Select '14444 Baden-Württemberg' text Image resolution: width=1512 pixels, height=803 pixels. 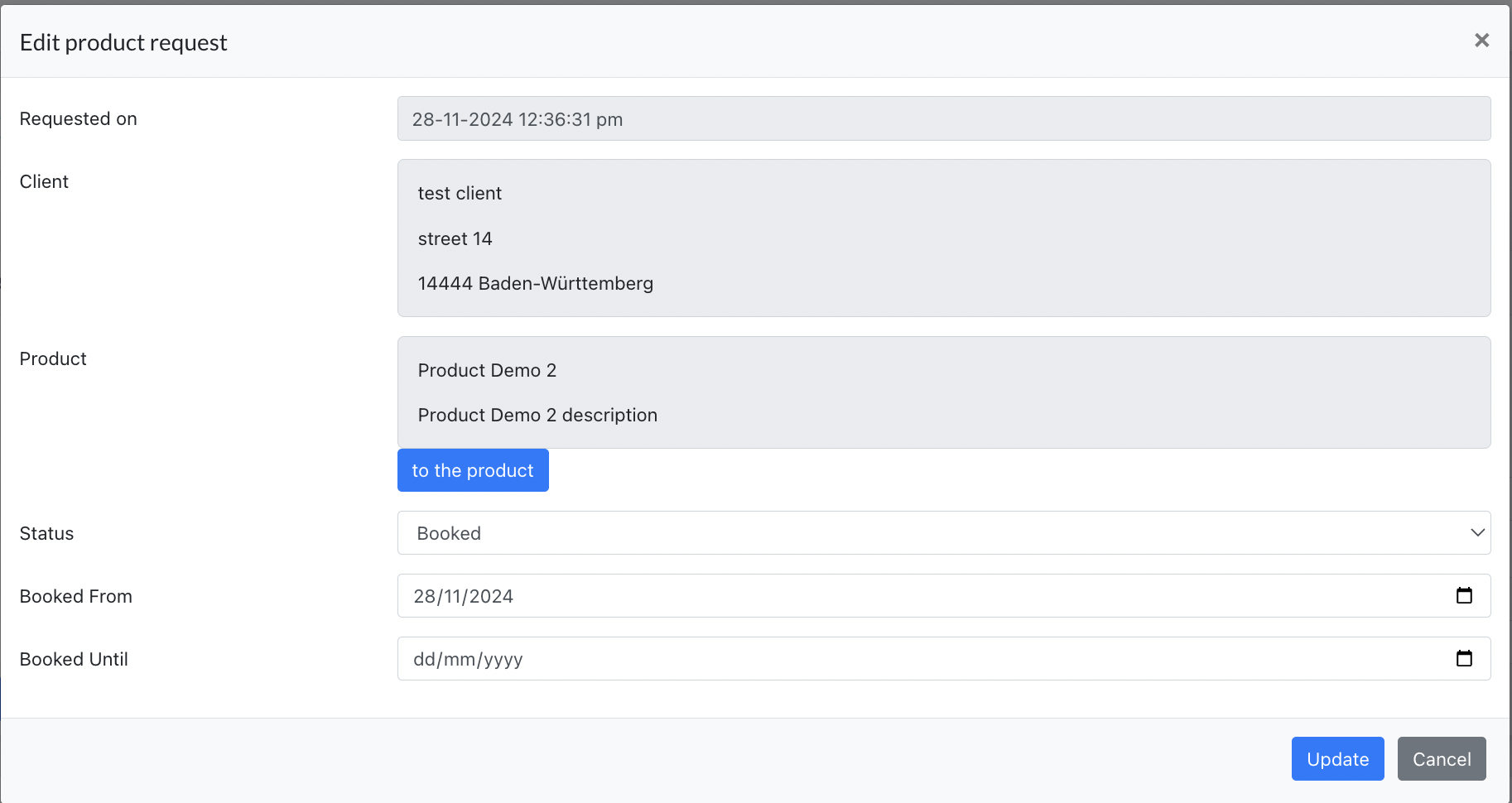coord(535,283)
